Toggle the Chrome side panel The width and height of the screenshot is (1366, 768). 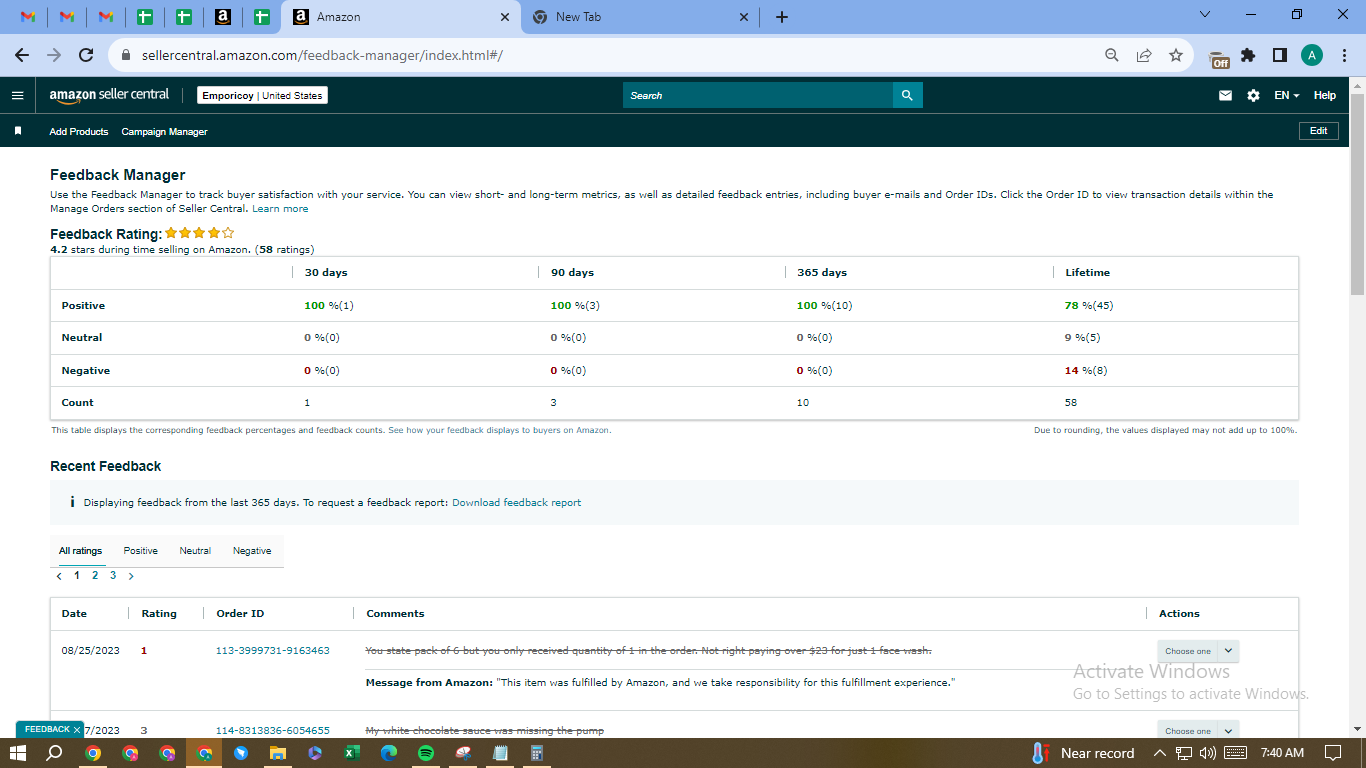(1280, 55)
